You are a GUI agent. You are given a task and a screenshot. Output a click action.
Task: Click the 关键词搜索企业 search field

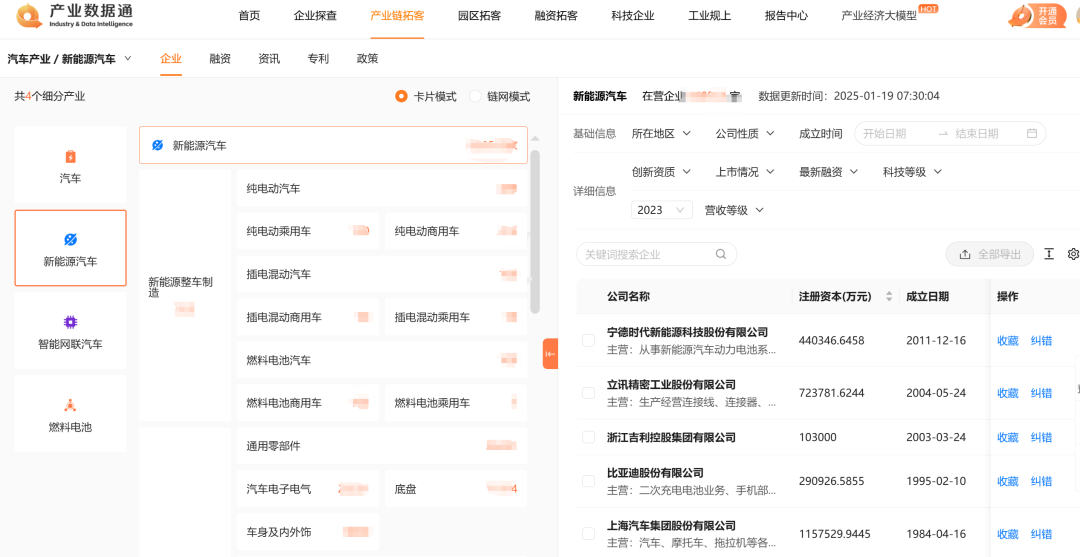click(656, 254)
